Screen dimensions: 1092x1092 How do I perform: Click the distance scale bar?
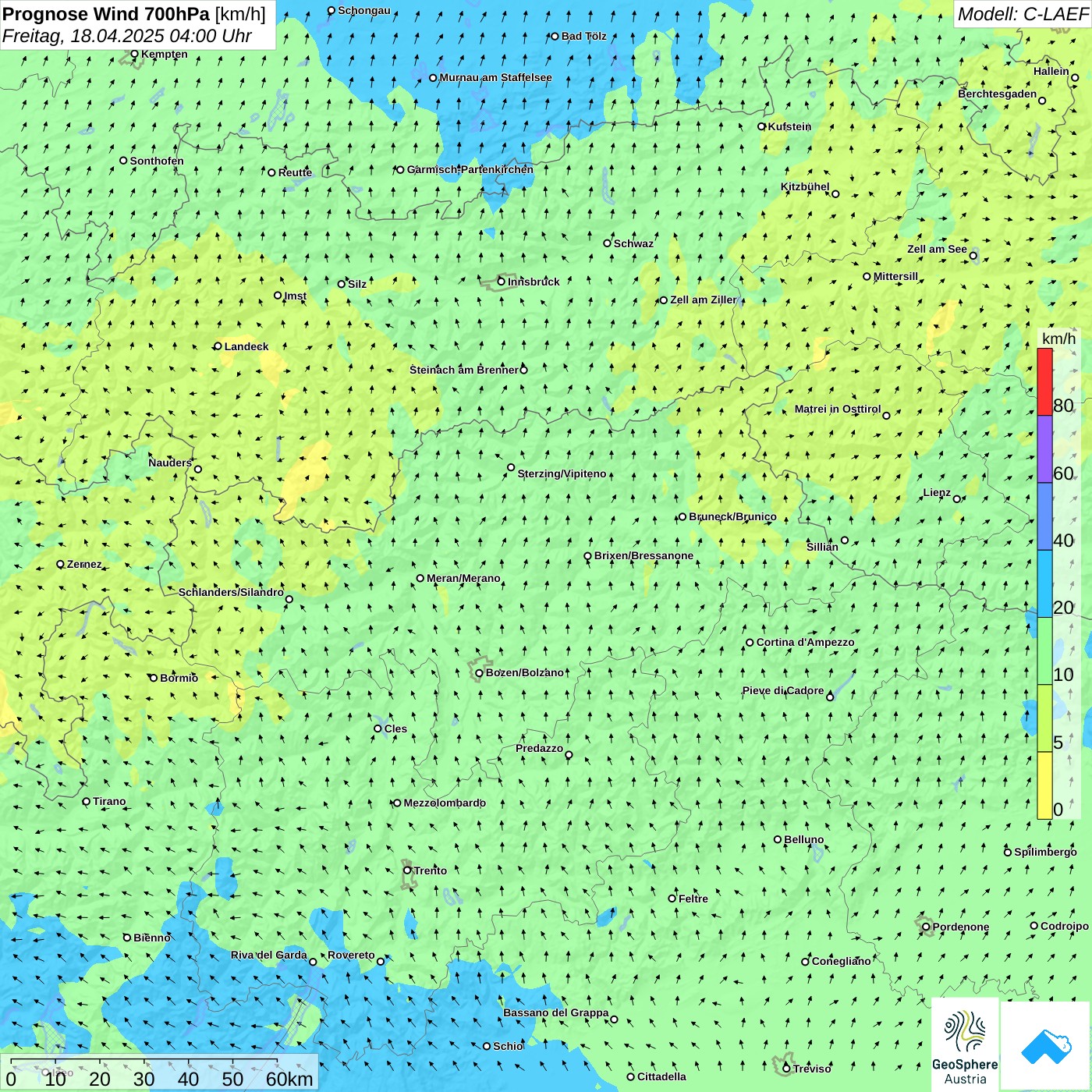144,1061
